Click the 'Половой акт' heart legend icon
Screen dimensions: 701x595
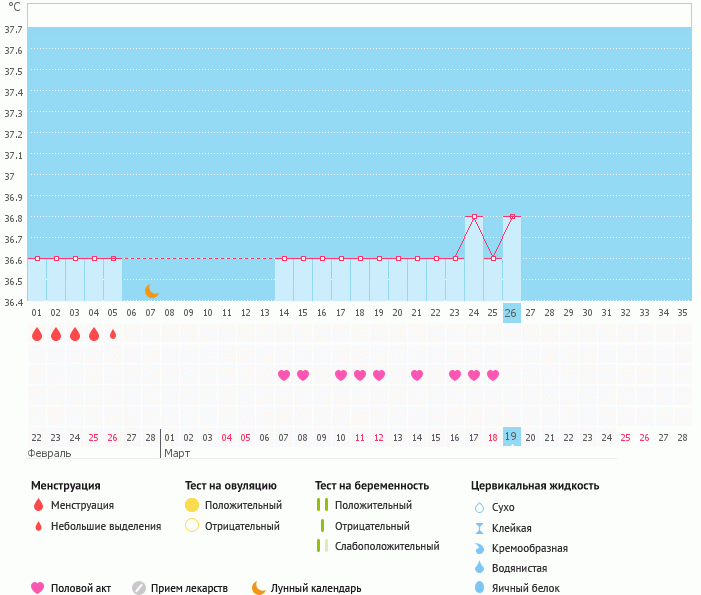click(38, 588)
